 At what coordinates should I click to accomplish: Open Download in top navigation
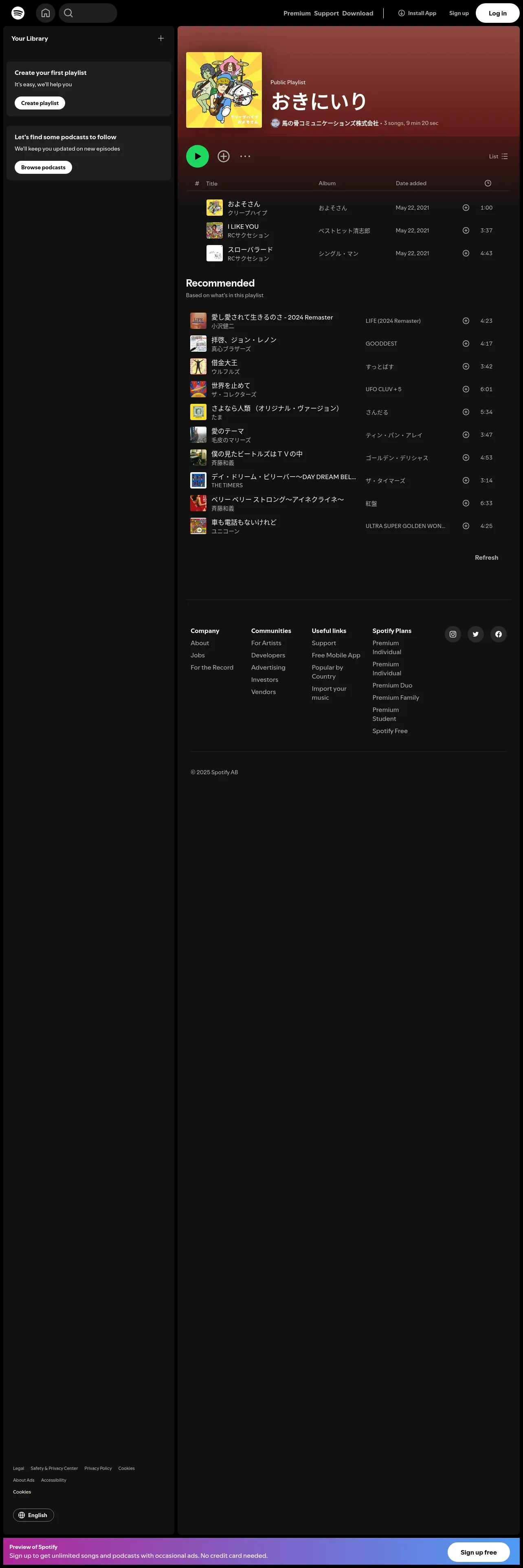tap(357, 13)
